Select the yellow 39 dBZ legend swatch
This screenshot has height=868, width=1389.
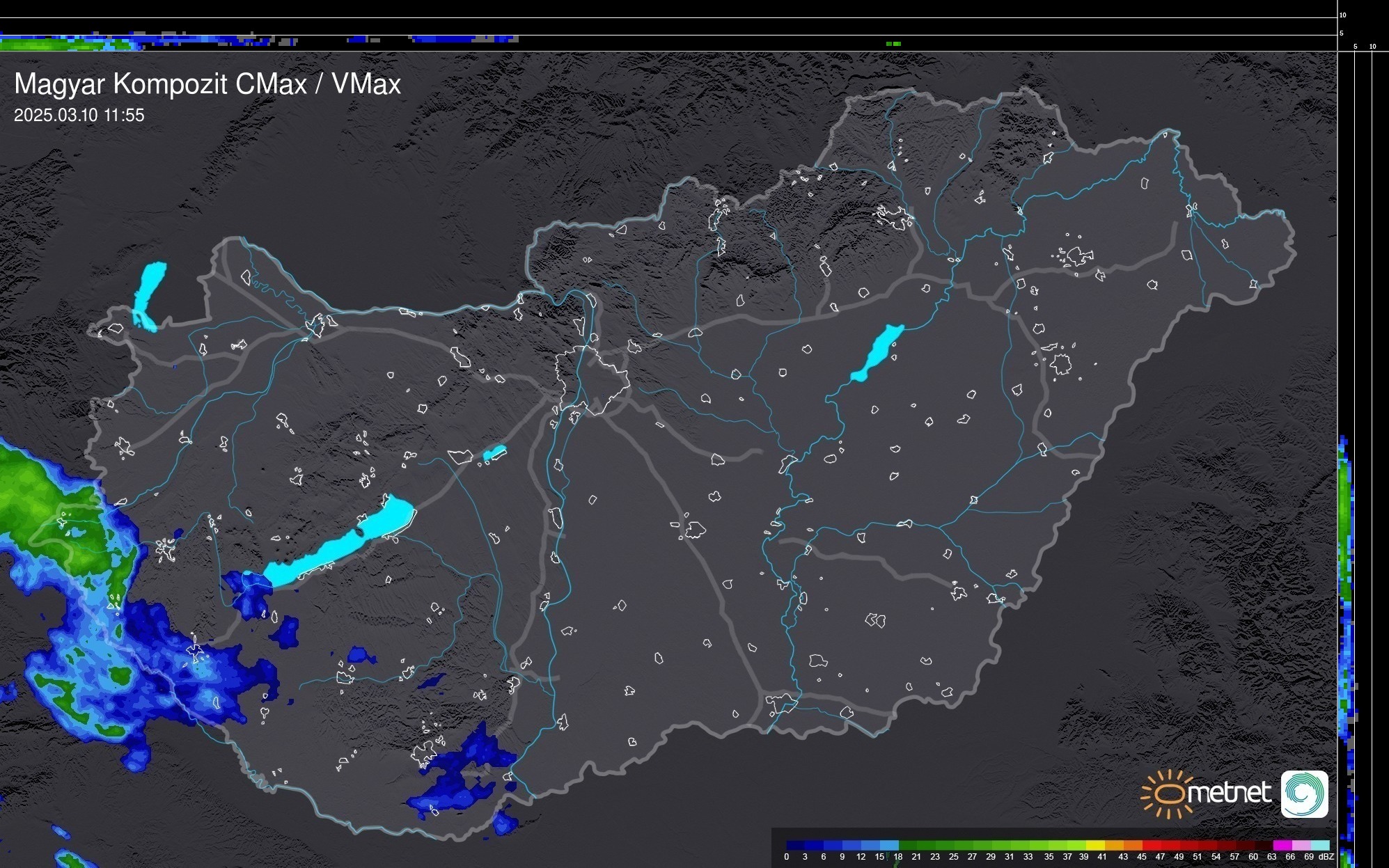pyautogui.click(x=1094, y=846)
